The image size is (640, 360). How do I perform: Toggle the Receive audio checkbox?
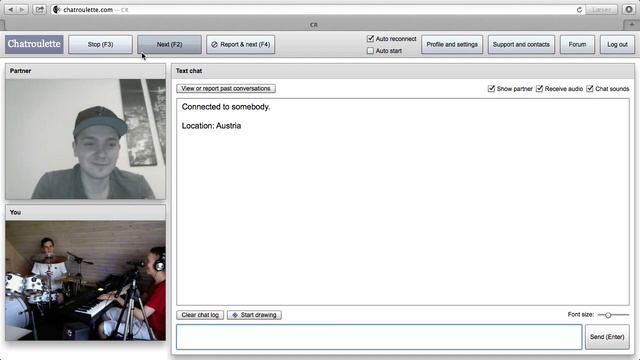pos(539,89)
